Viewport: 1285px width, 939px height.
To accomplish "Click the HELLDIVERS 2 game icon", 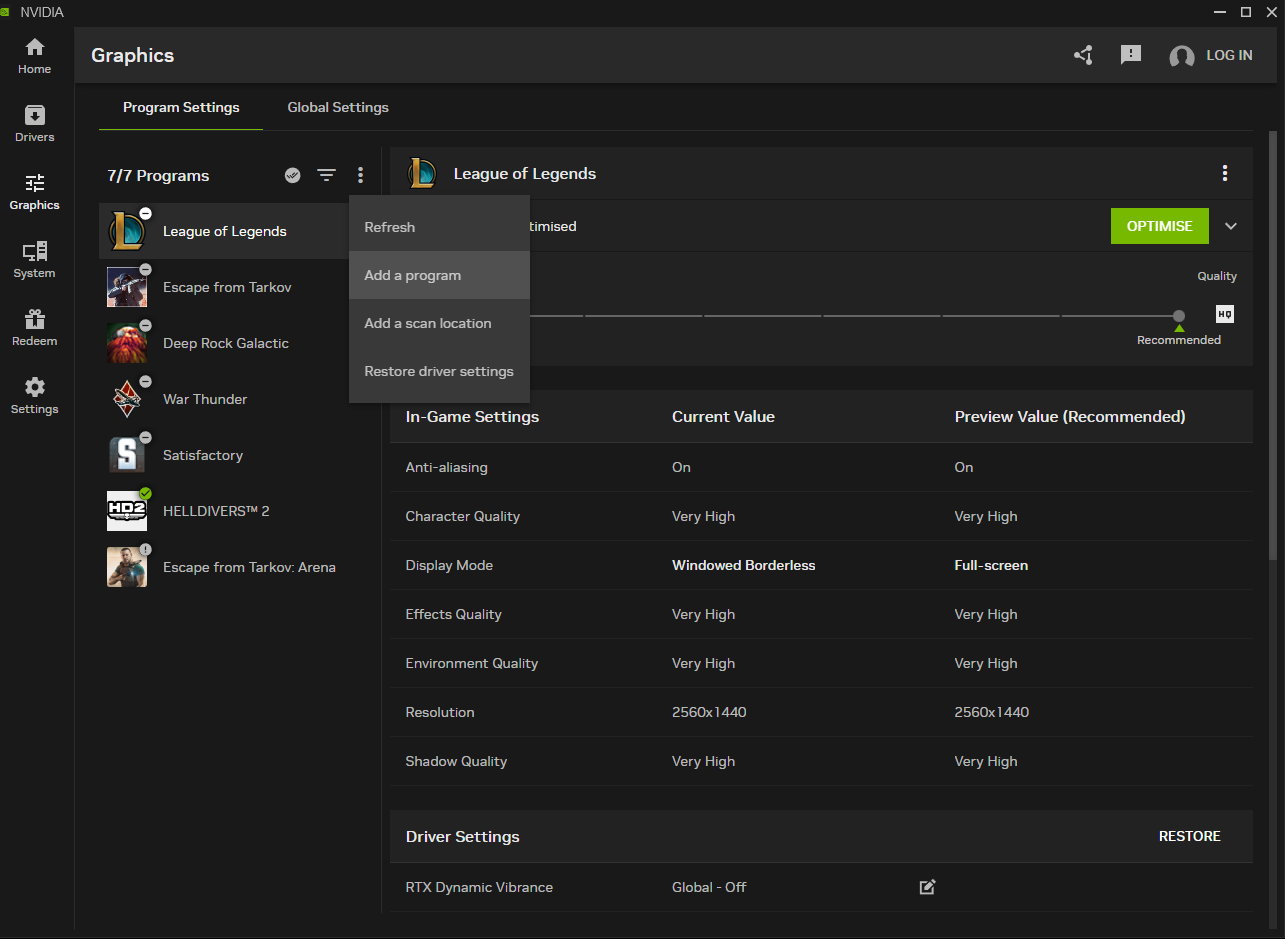I will 127,511.
